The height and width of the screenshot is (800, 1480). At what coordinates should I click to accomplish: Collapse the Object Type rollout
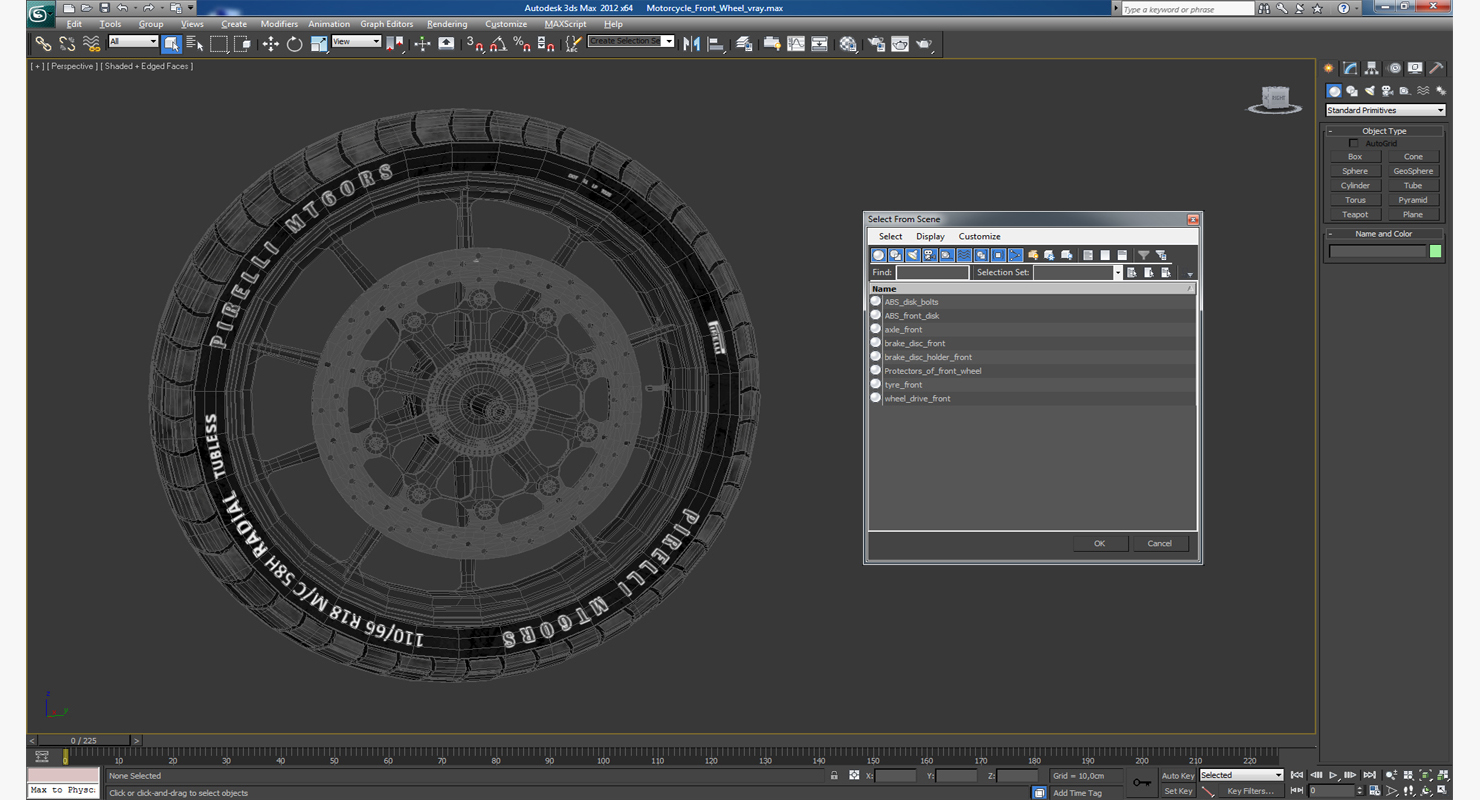(1385, 131)
